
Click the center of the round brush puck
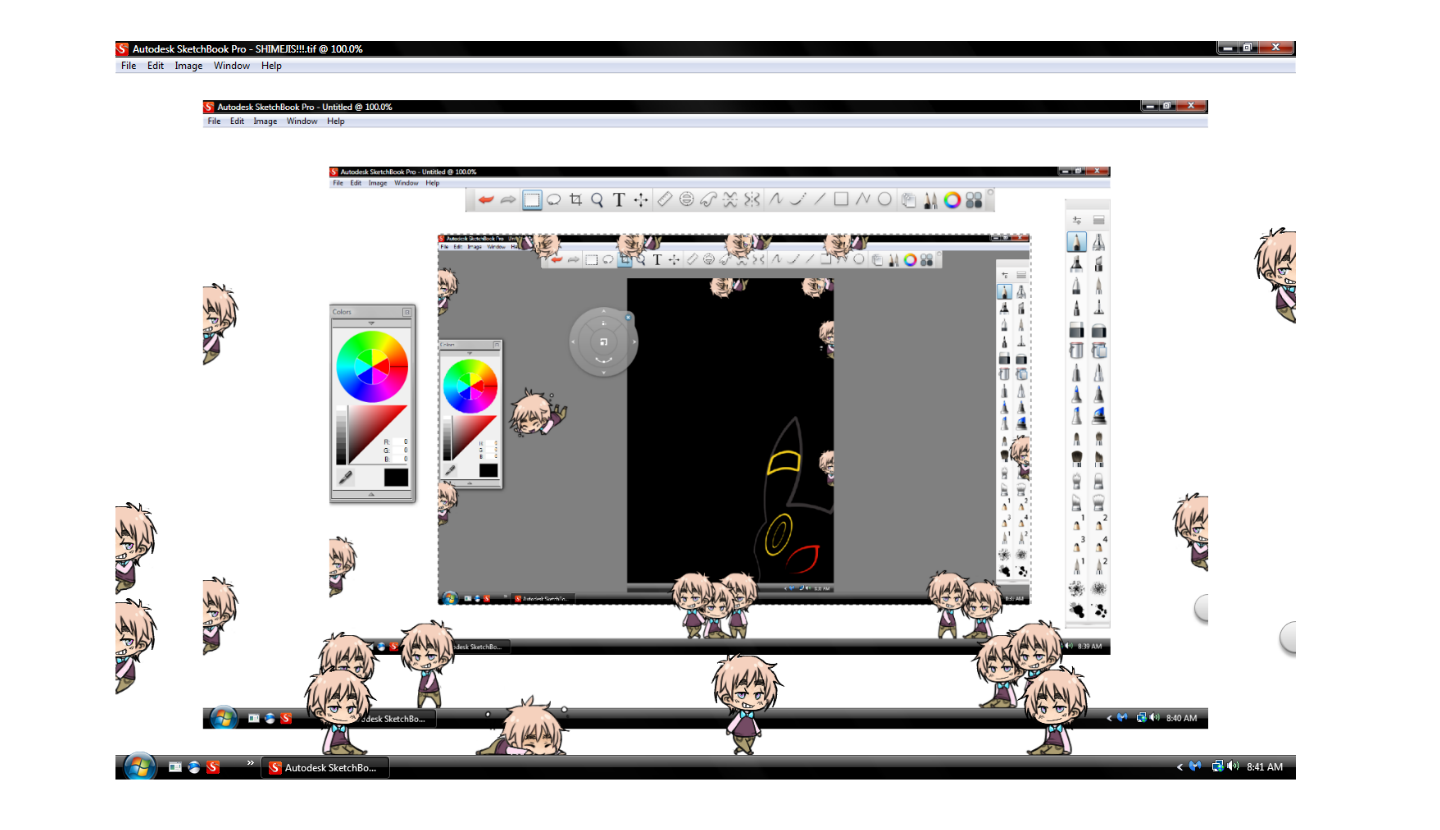603,342
